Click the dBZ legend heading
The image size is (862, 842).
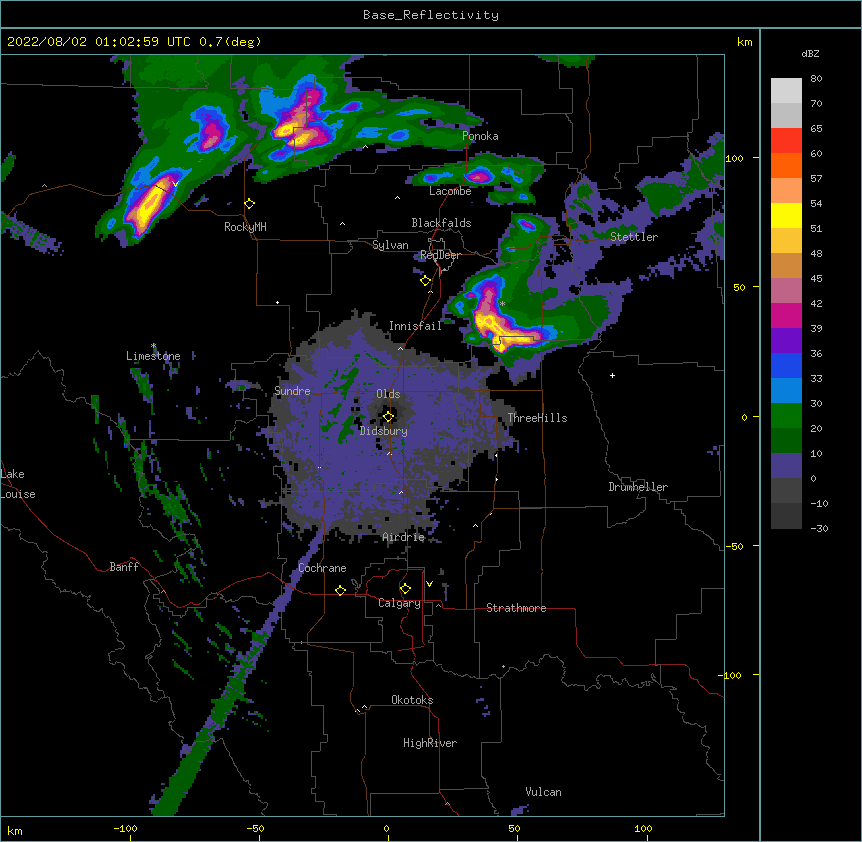(x=810, y=53)
